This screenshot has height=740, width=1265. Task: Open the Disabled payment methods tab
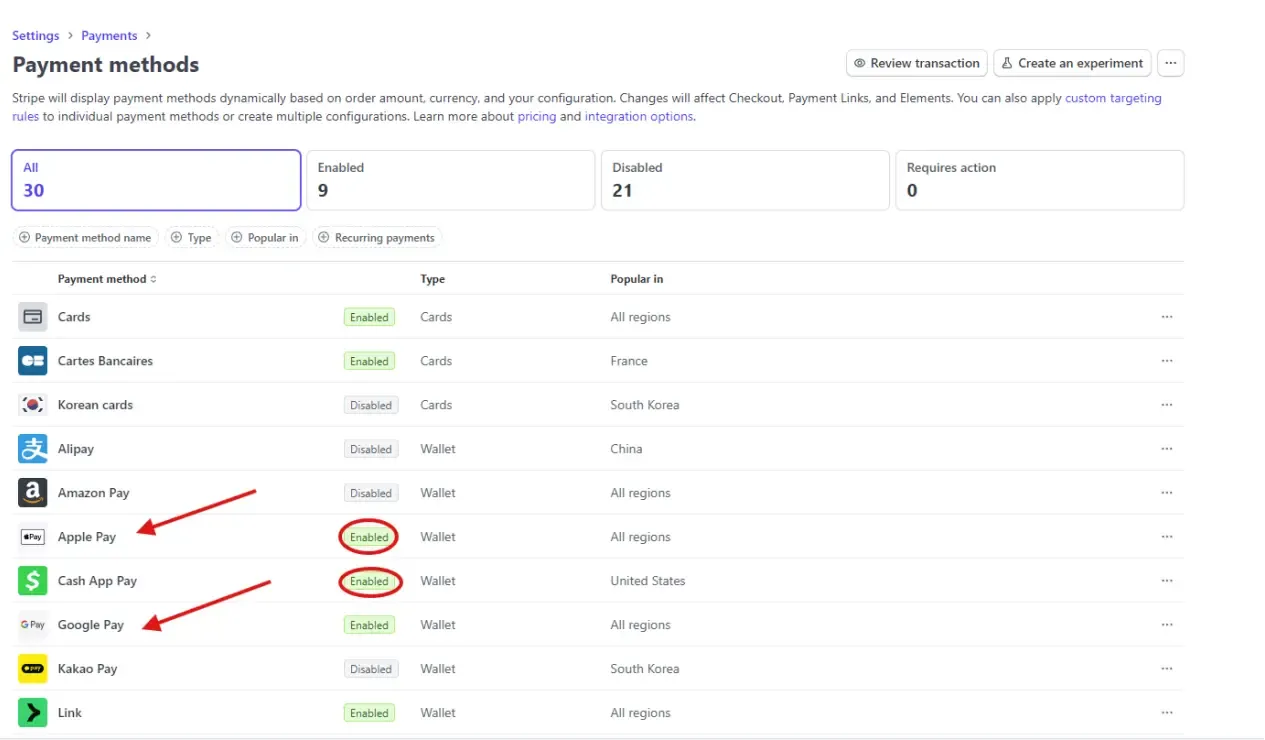745,180
